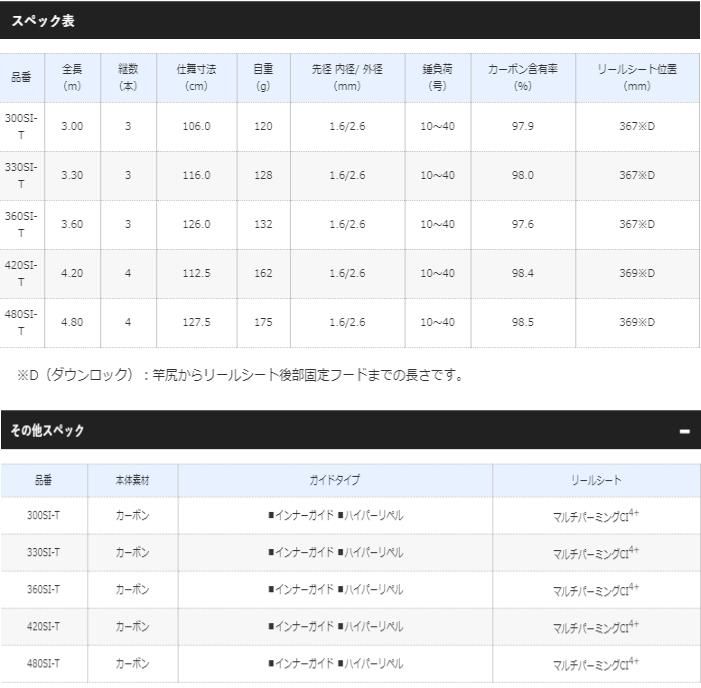Select the 3.00 length value

coord(72,127)
